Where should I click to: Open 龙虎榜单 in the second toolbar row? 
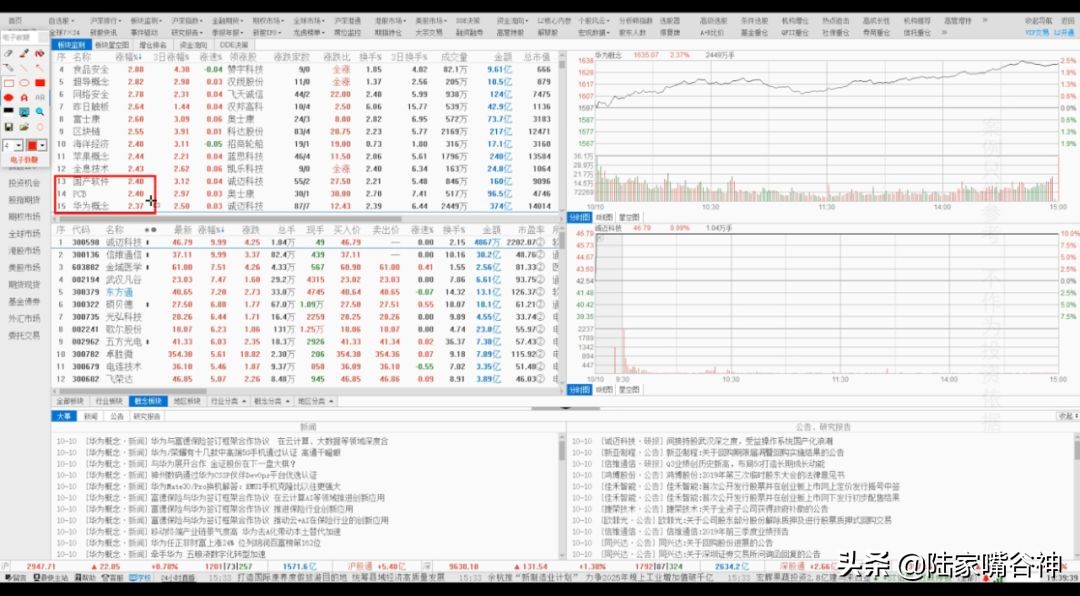click(307, 32)
